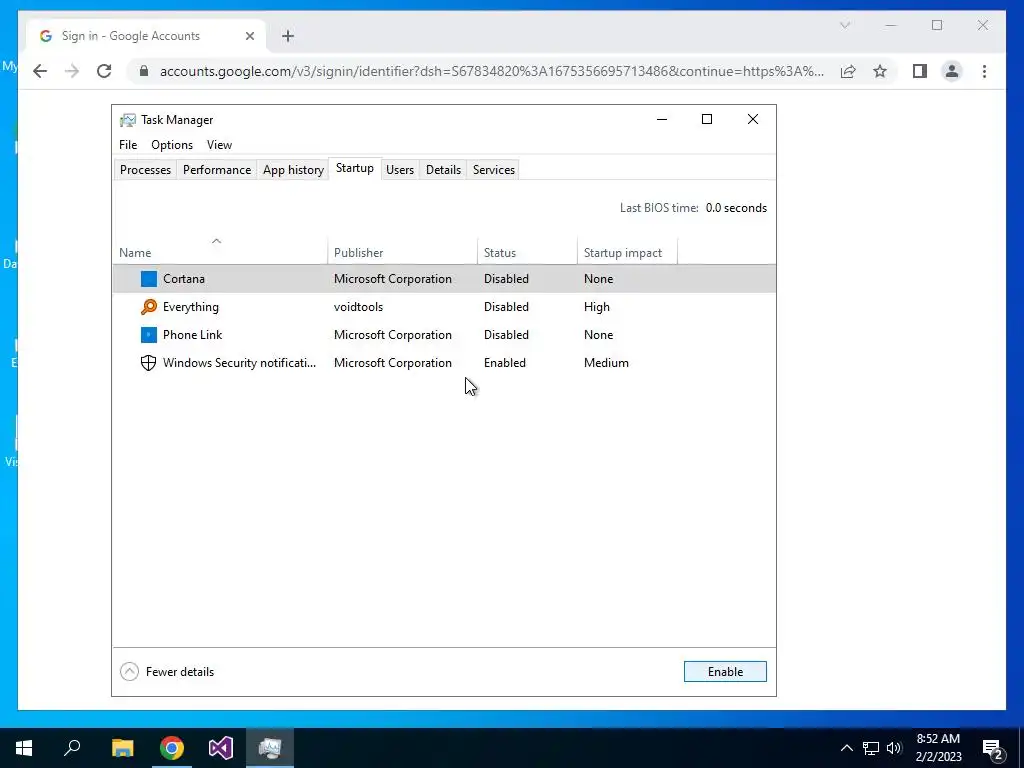Click the Task Manager title bar icon
This screenshot has width=1024, height=768.
click(x=128, y=120)
